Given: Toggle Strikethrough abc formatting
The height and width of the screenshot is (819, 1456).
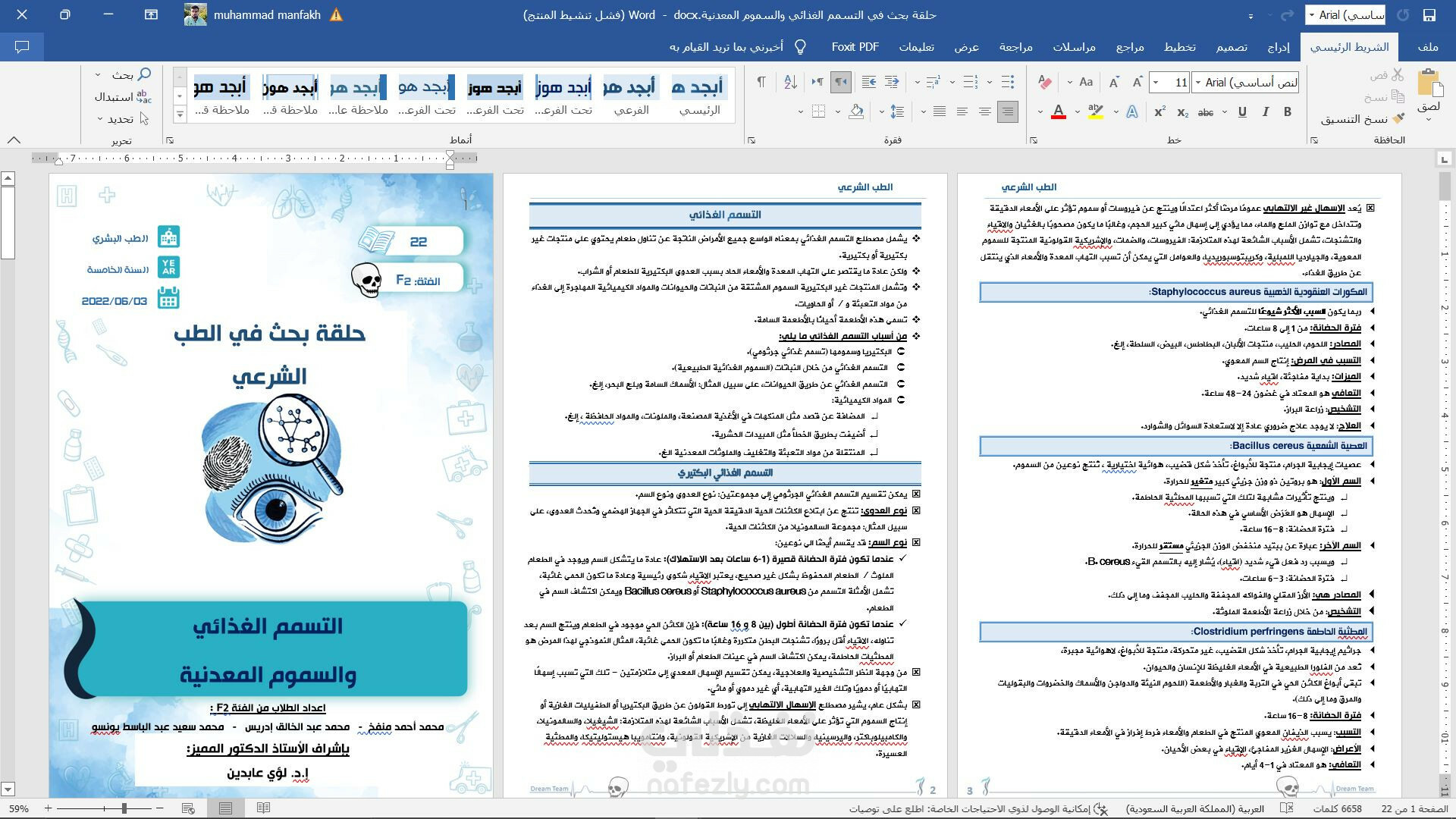Looking at the screenshot, I should (1205, 112).
